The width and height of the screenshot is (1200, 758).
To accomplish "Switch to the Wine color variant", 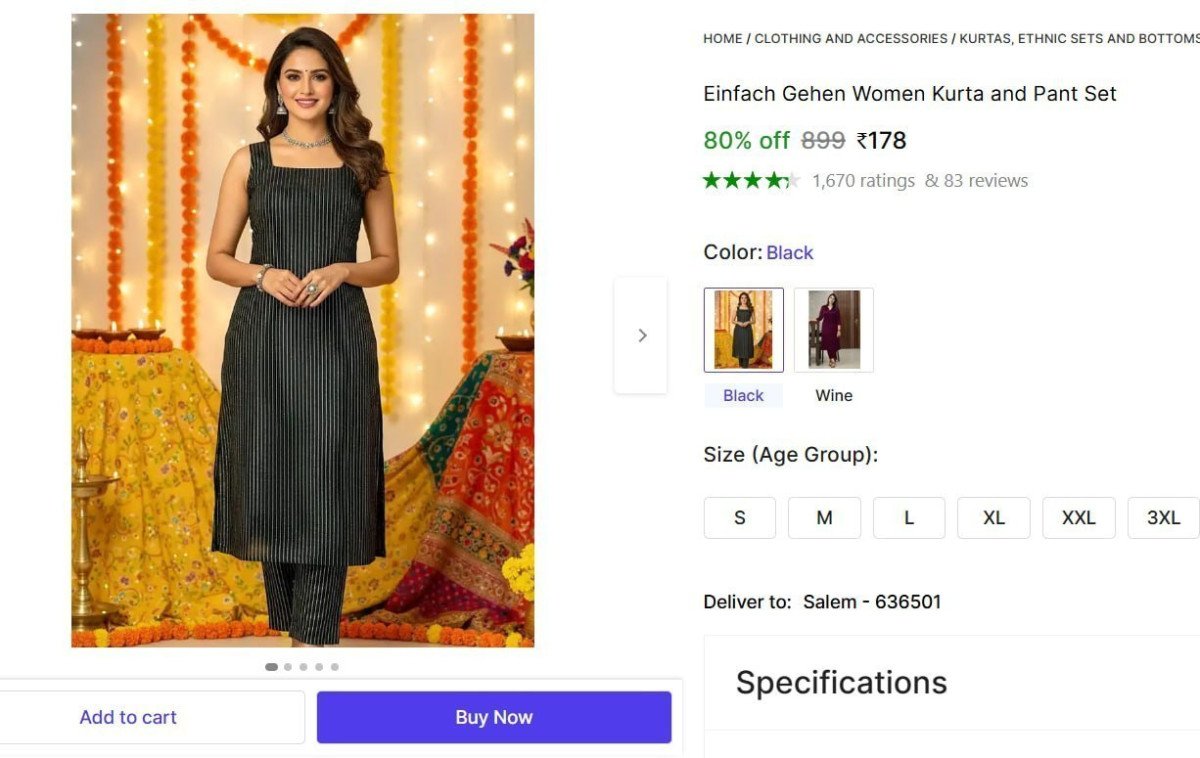I will point(833,330).
